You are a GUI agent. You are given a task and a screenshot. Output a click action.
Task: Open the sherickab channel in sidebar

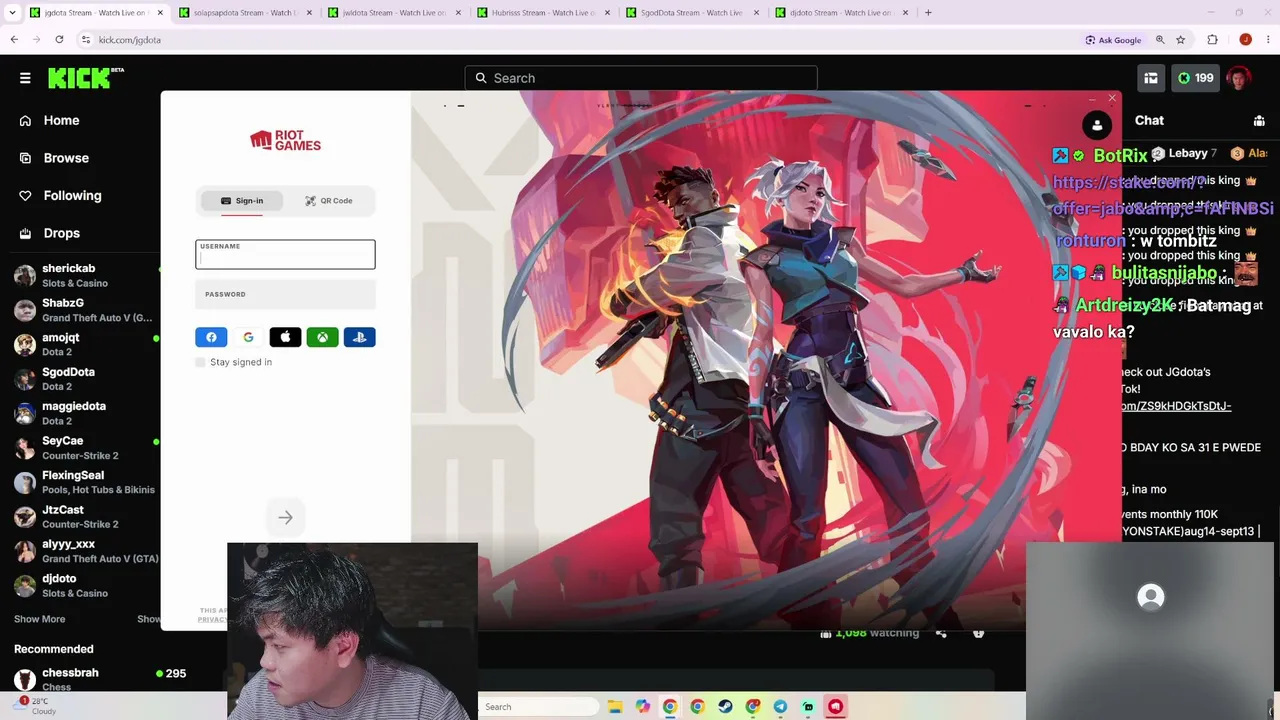click(x=80, y=276)
